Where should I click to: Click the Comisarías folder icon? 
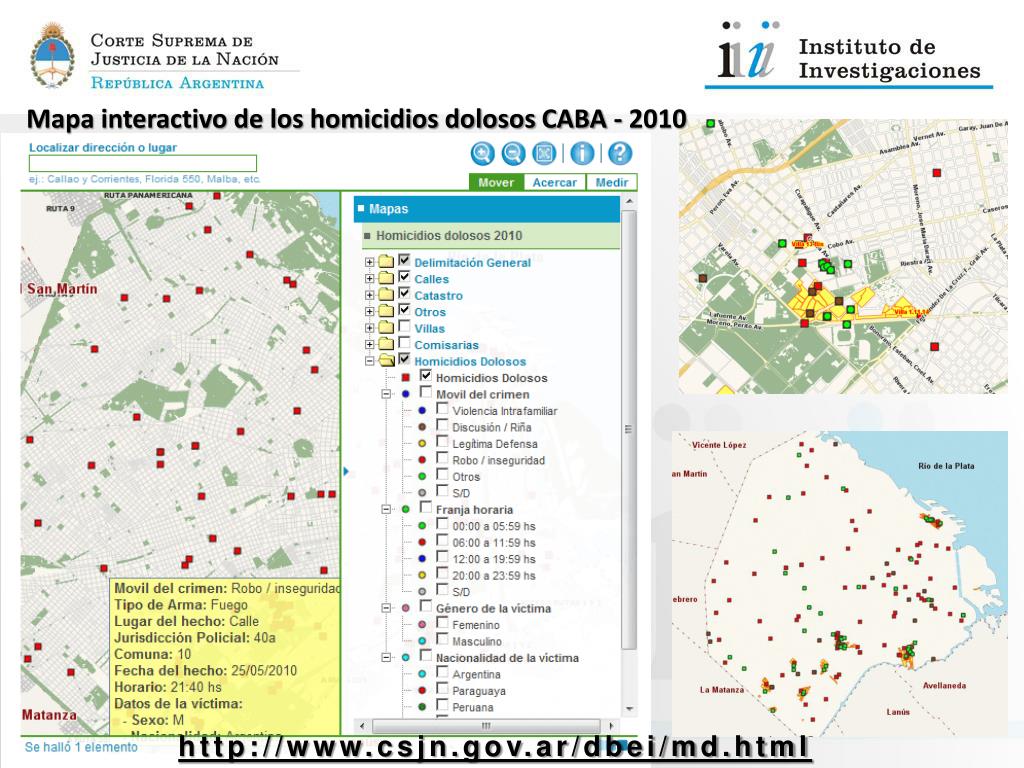(386, 344)
